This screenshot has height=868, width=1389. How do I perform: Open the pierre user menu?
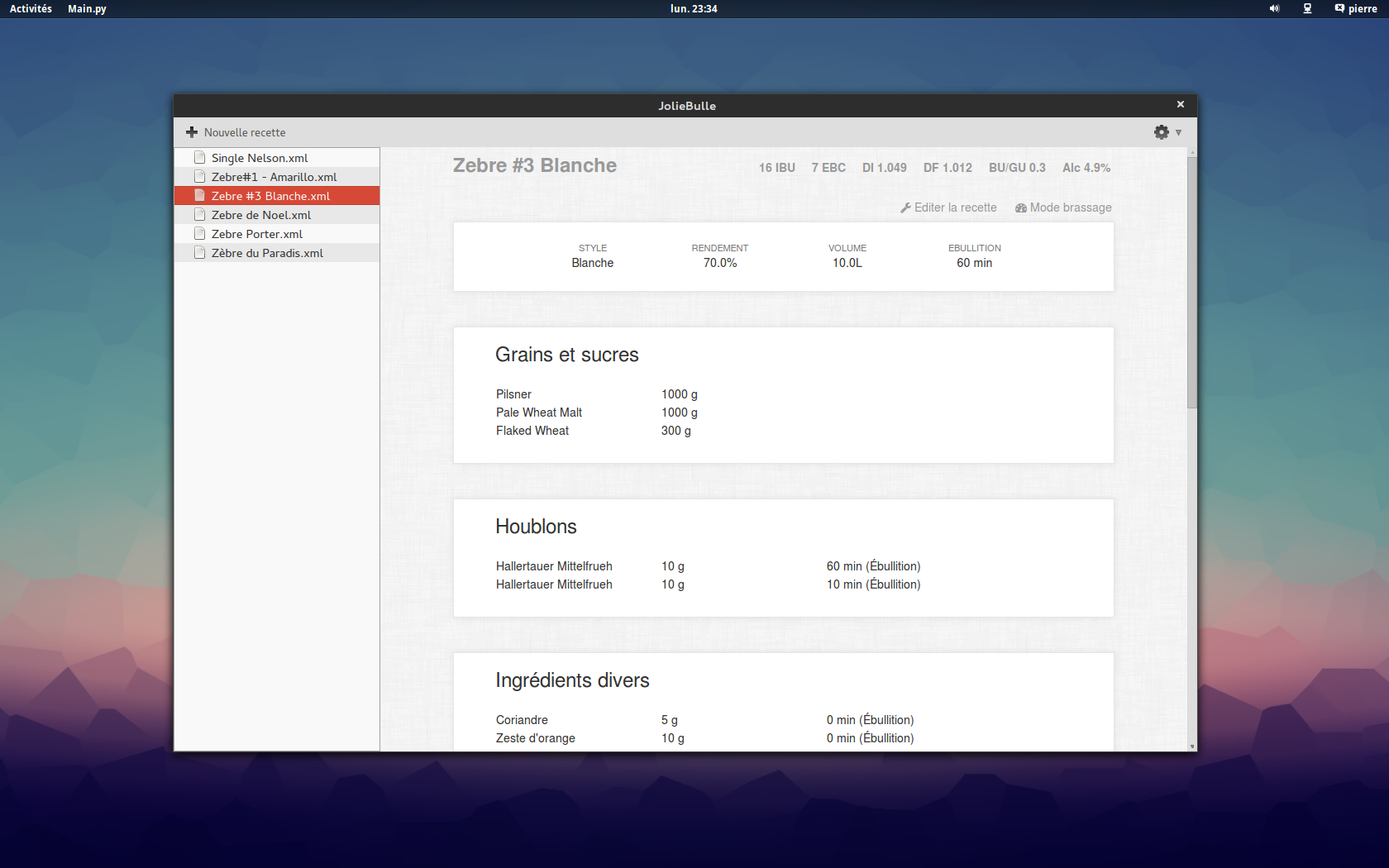1356,8
